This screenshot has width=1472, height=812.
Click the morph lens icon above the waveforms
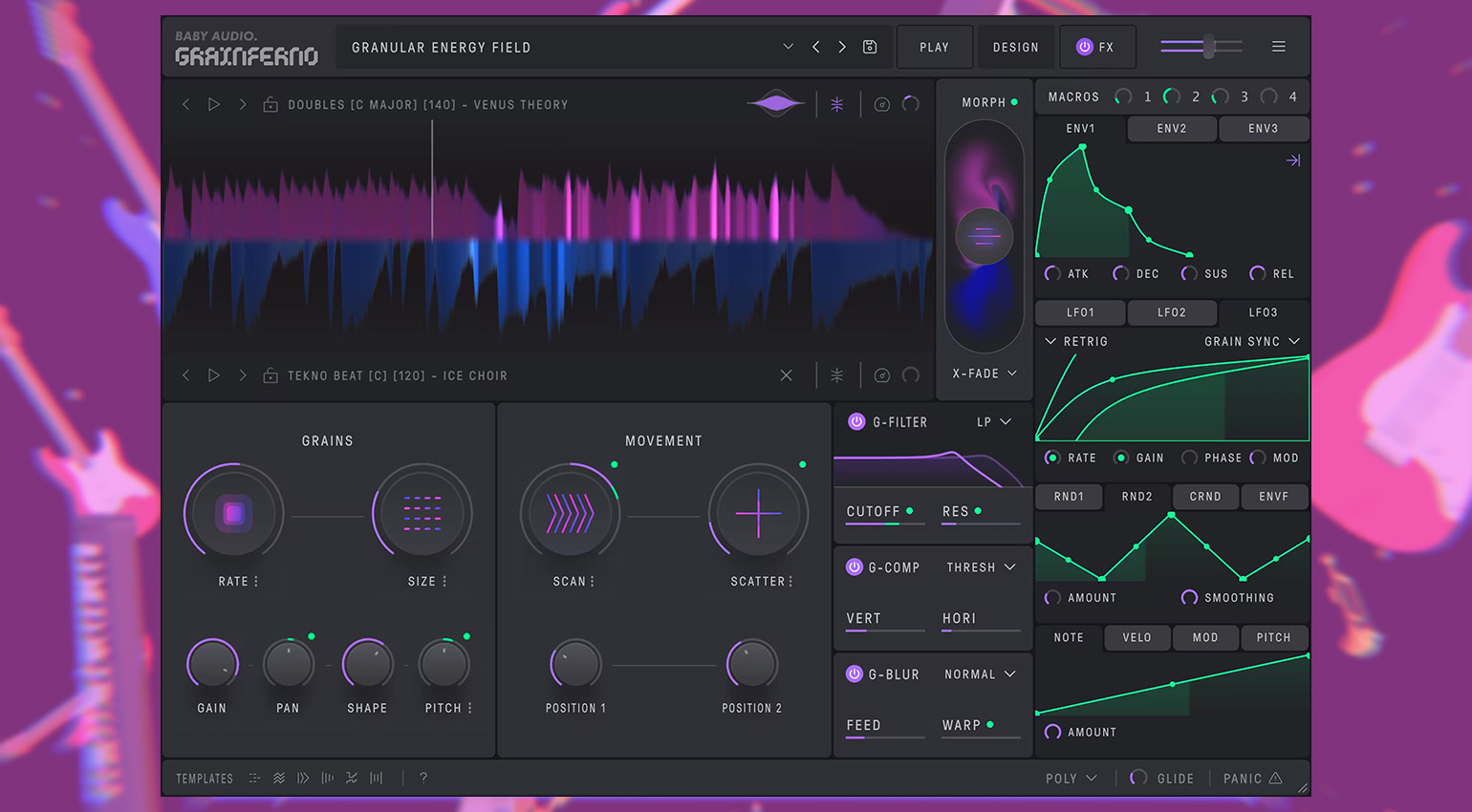click(x=775, y=103)
